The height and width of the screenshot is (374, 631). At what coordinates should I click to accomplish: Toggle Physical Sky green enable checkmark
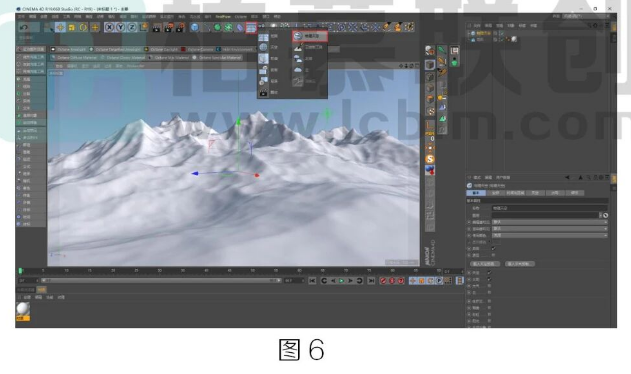[x=502, y=33]
